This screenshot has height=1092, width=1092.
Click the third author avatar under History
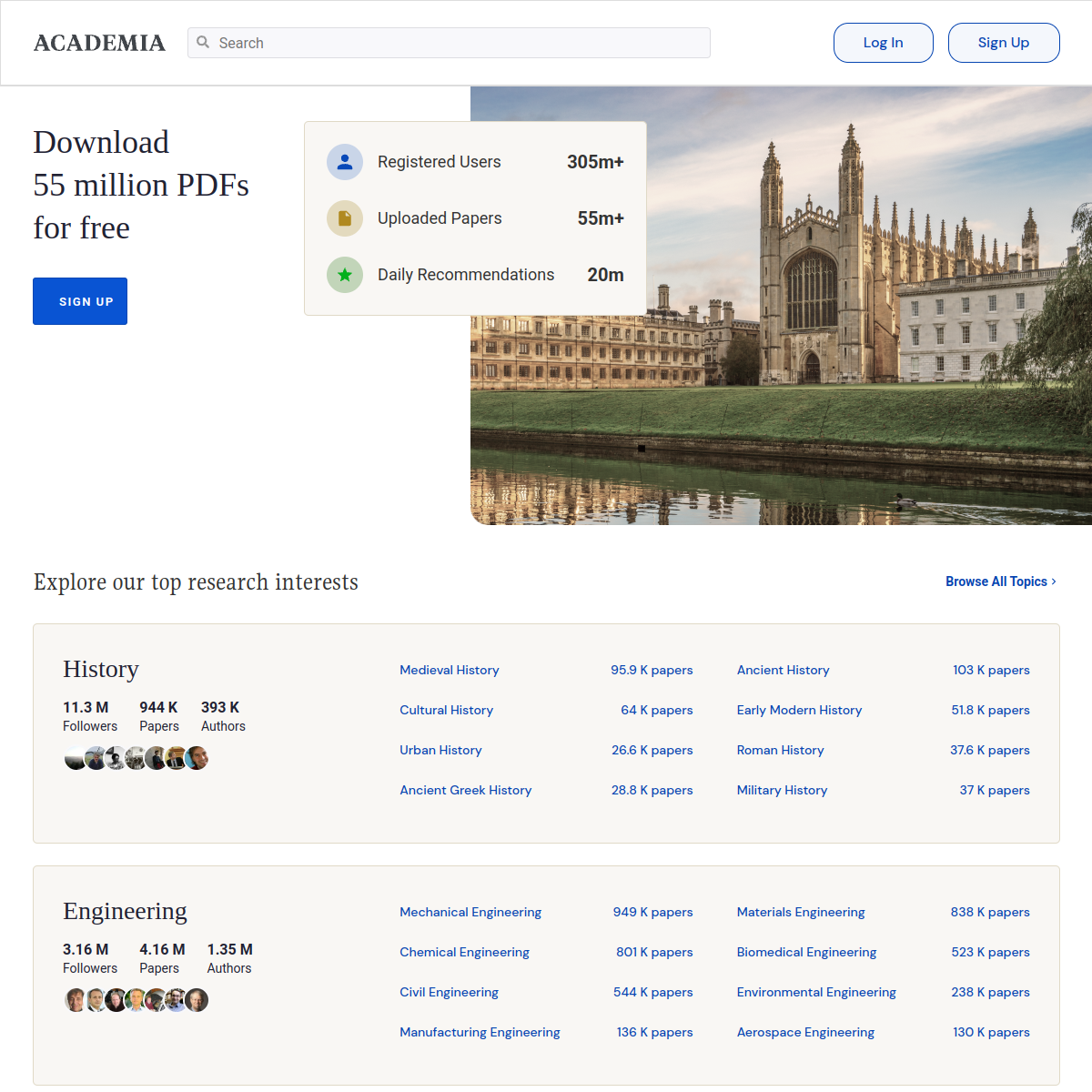coord(116,757)
